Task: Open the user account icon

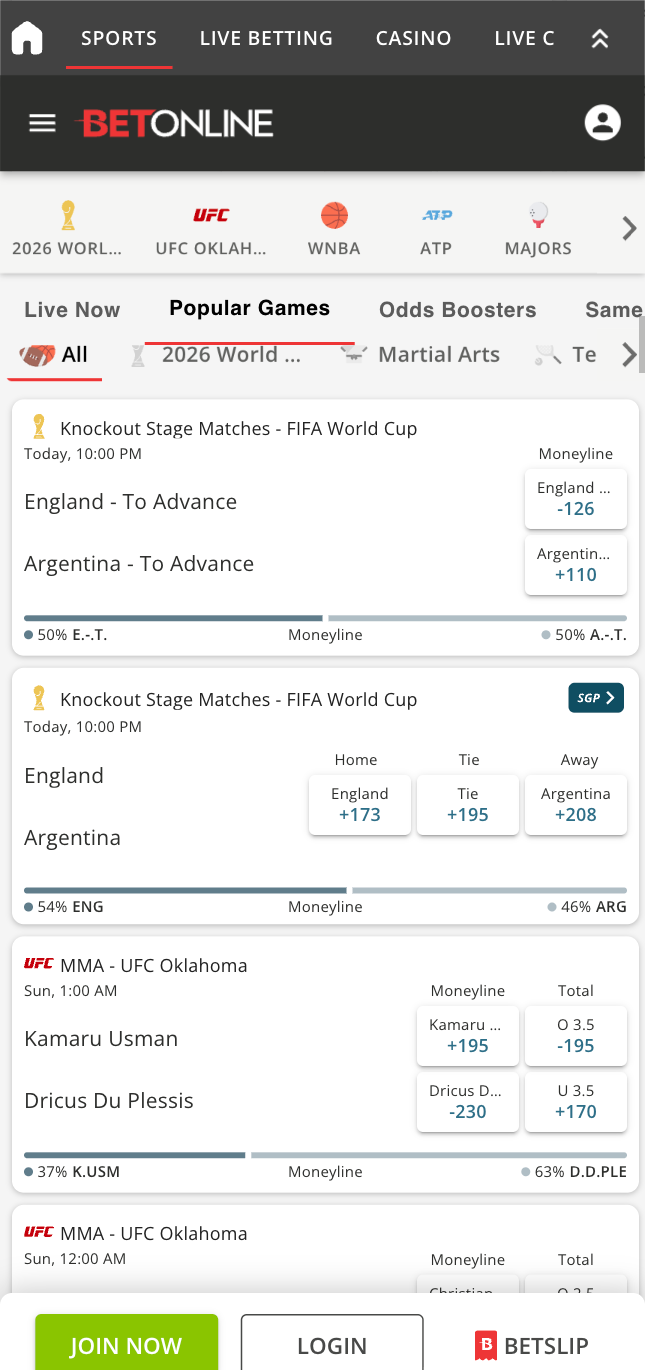Action: [602, 123]
